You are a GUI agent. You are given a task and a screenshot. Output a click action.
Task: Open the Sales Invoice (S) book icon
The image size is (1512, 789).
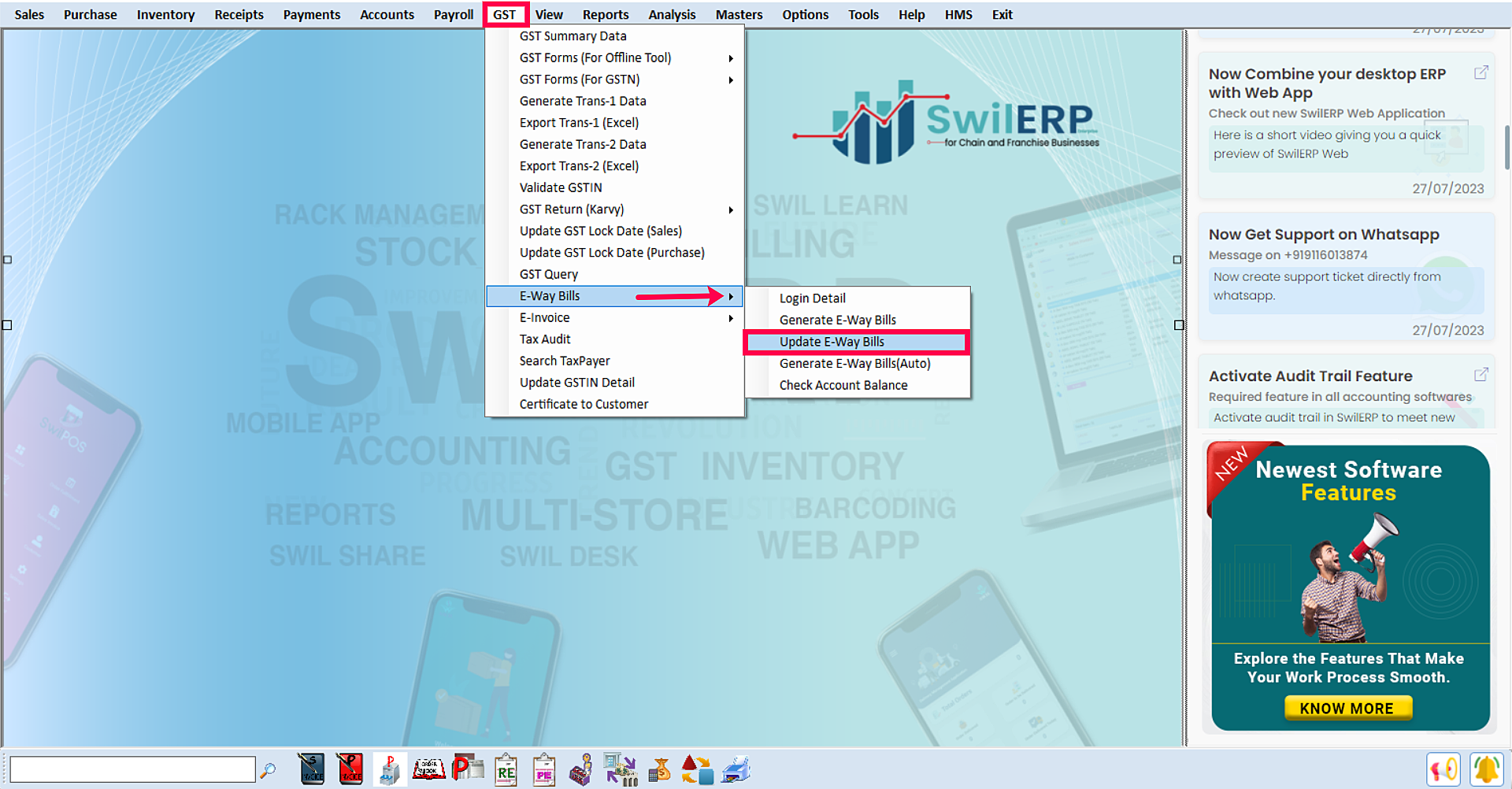[x=312, y=769]
